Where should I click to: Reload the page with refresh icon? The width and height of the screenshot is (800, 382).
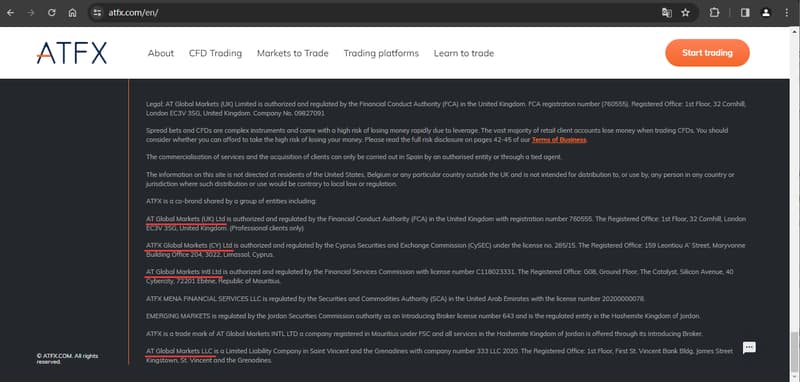[x=52, y=13]
